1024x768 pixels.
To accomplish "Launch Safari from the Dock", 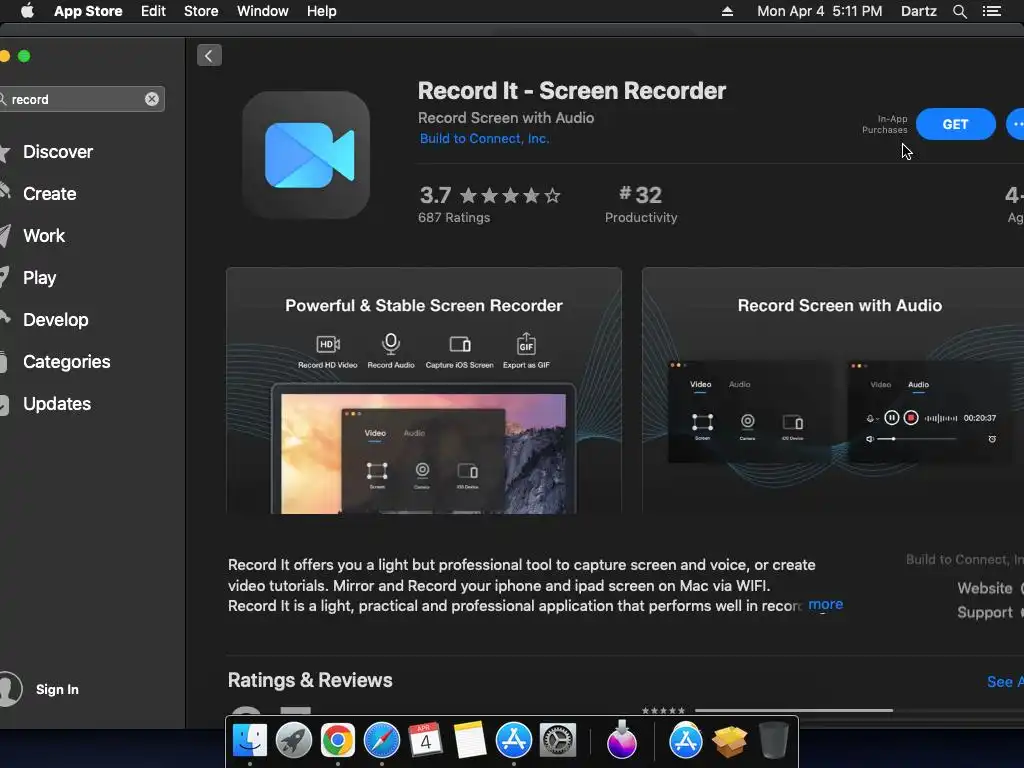I will [381, 741].
